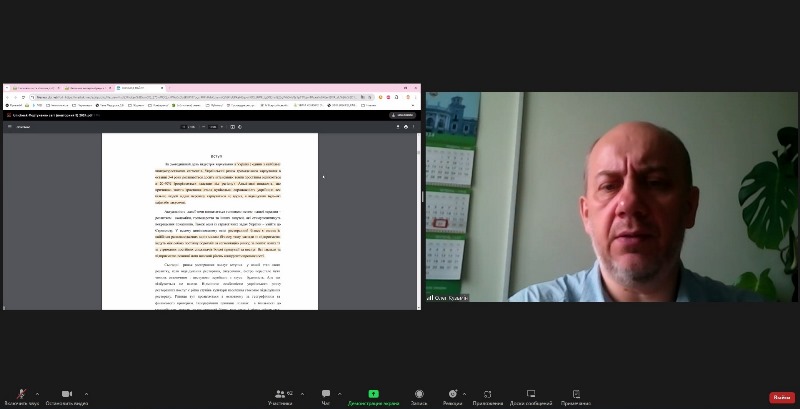
Task: Close the active third browser tab
Action: point(162,88)
